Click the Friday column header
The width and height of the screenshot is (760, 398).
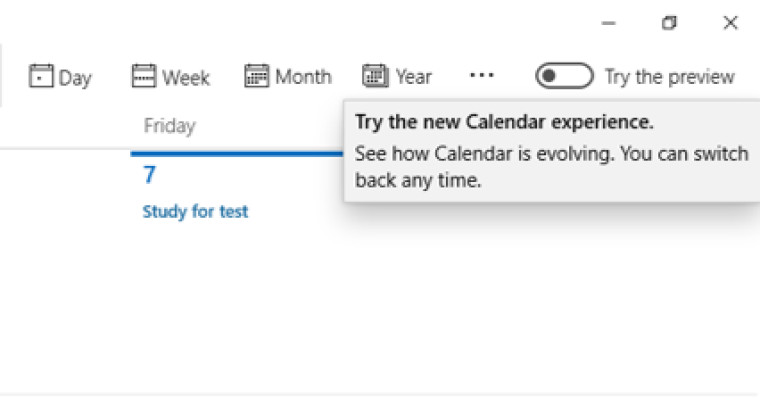point(170,126)
